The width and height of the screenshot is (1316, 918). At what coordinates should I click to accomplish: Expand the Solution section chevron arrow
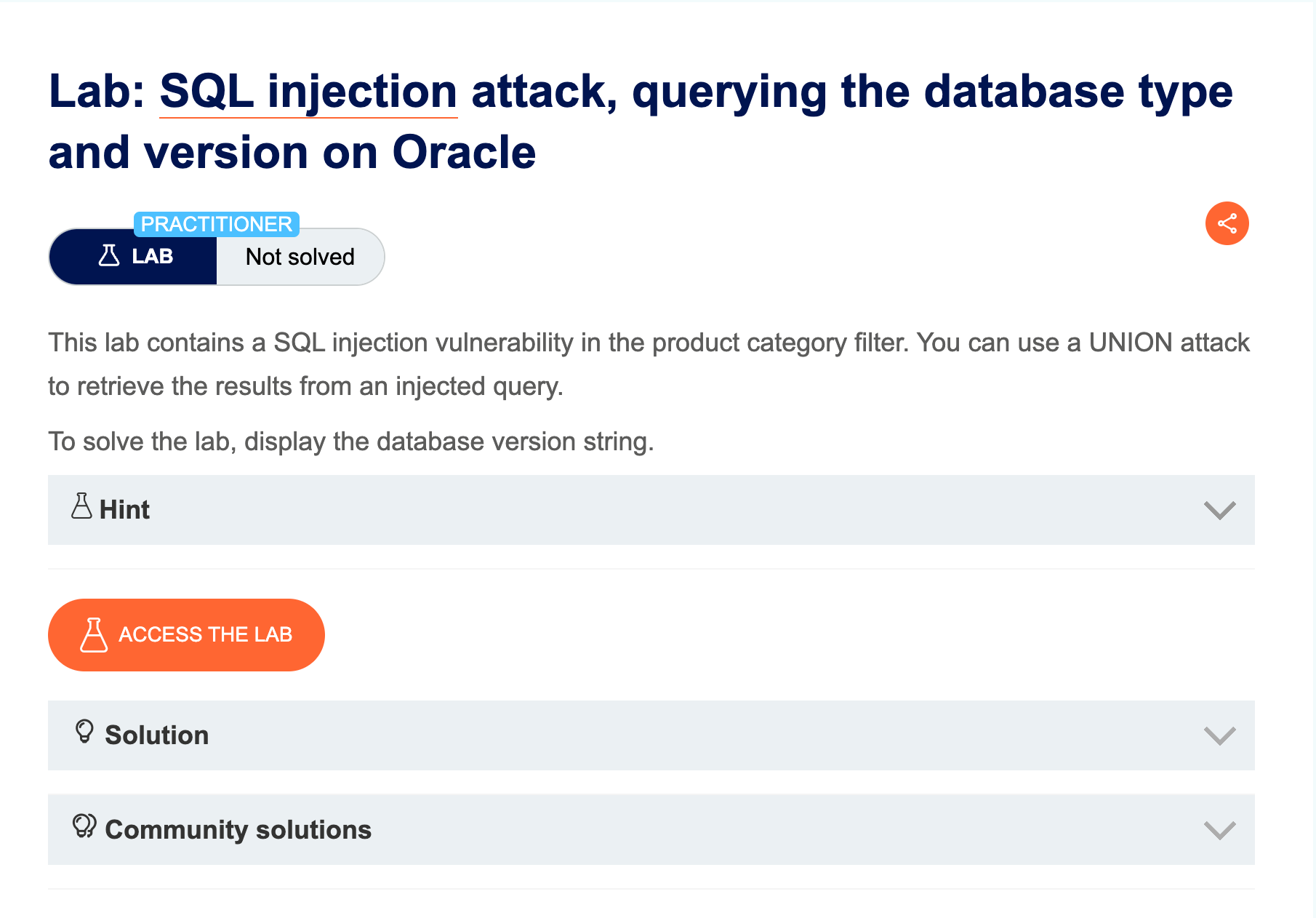pyautogui.click(x=1219, y=735)
